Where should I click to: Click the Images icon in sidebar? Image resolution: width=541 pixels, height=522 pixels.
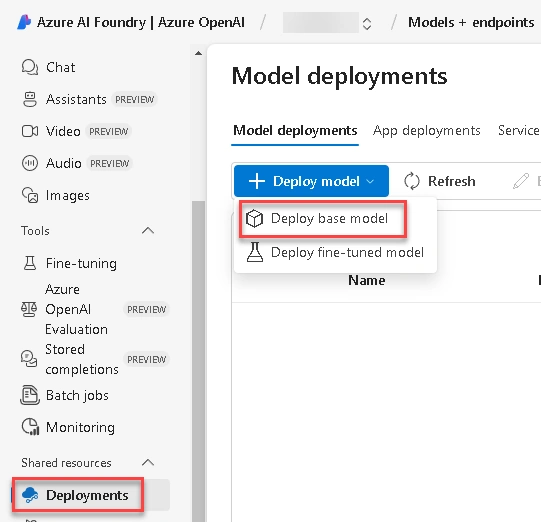30,195
